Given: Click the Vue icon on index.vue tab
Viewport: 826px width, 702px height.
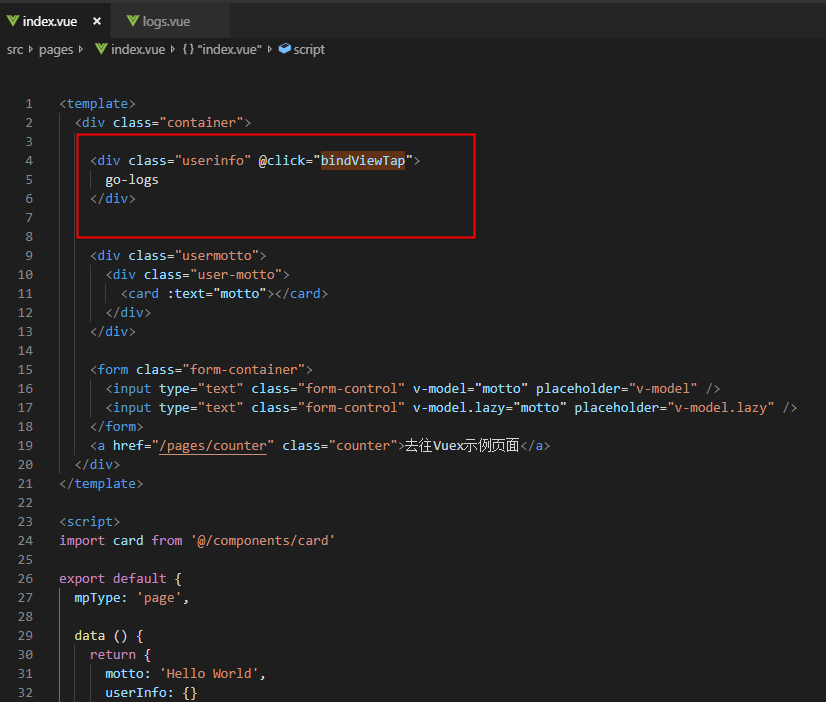Looking at the screenshot, I should coord(13,21).
